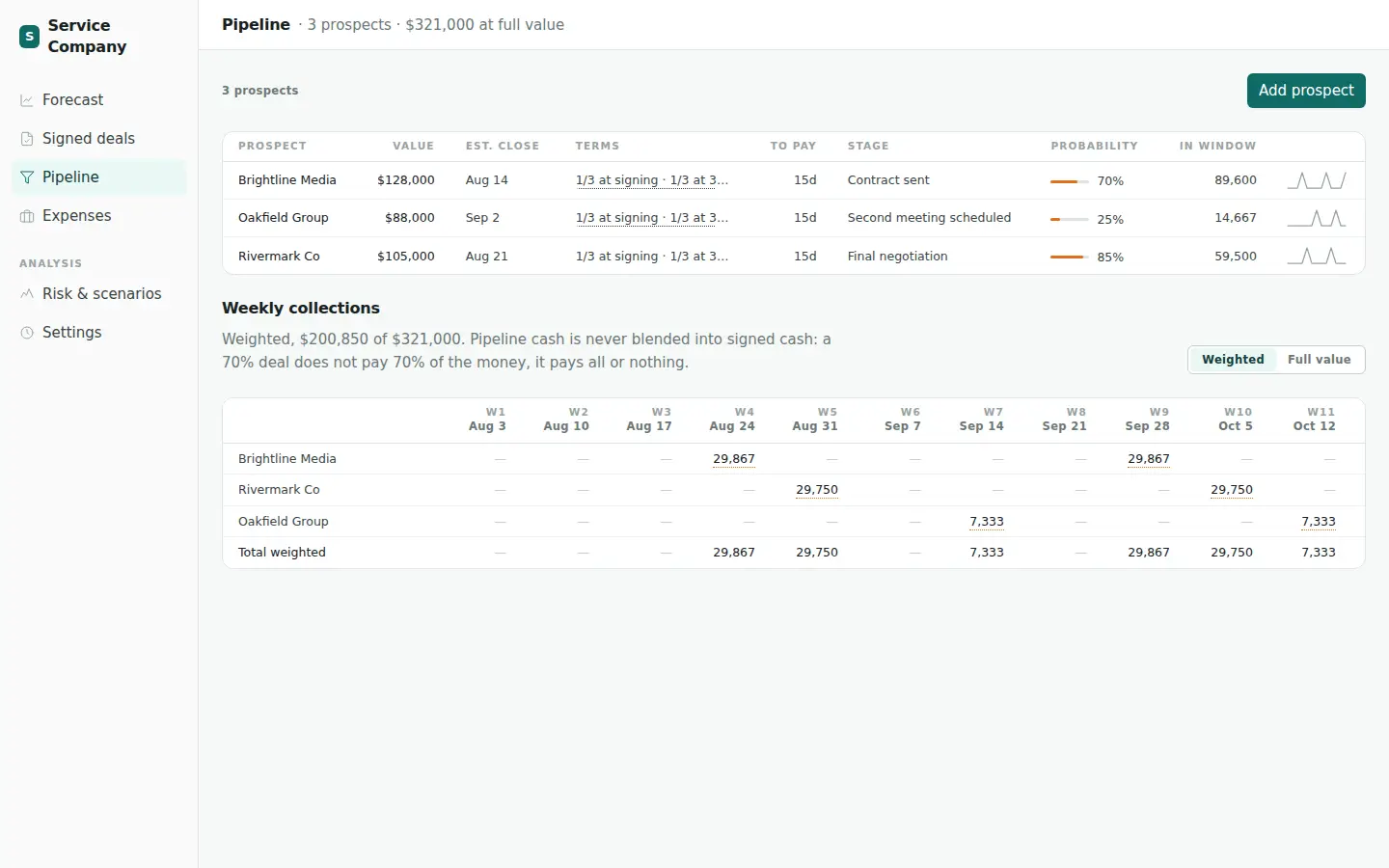Click the Add prospect button

click(1306, 91)
